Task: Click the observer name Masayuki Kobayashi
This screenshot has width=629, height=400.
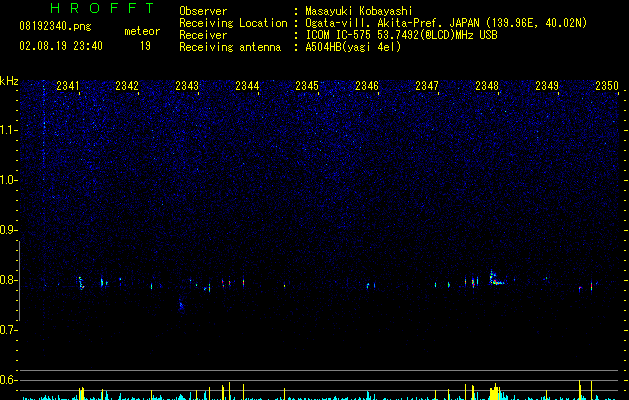Action: tap(359, 11)
